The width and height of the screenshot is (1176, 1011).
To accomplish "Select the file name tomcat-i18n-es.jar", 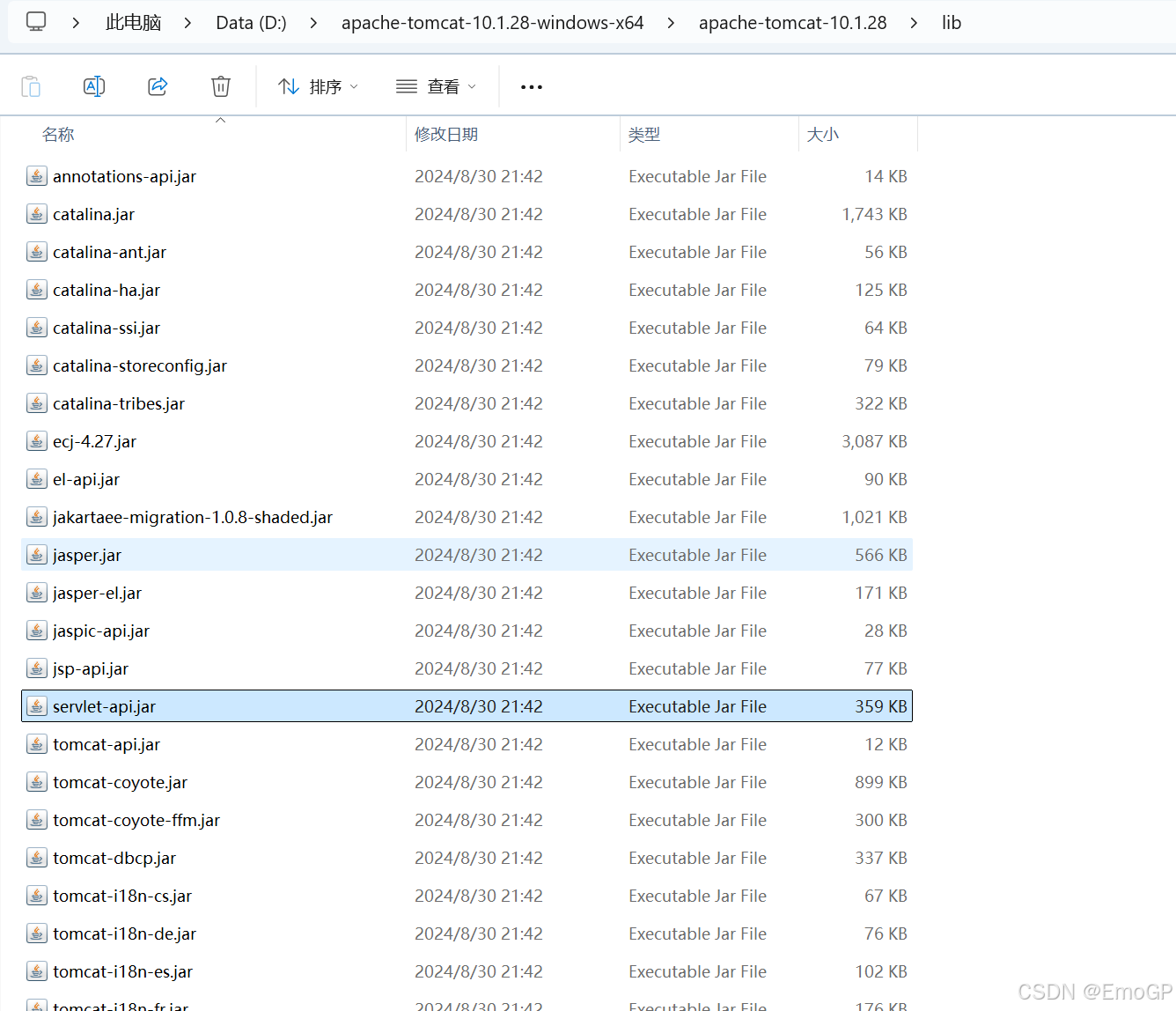I will pos(122,971).
